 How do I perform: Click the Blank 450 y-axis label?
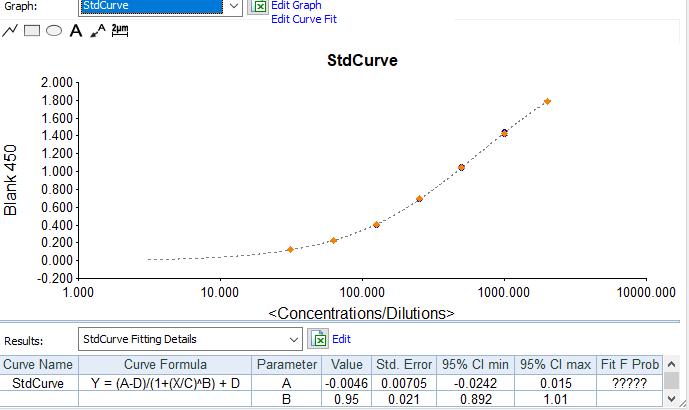point(10,180)
